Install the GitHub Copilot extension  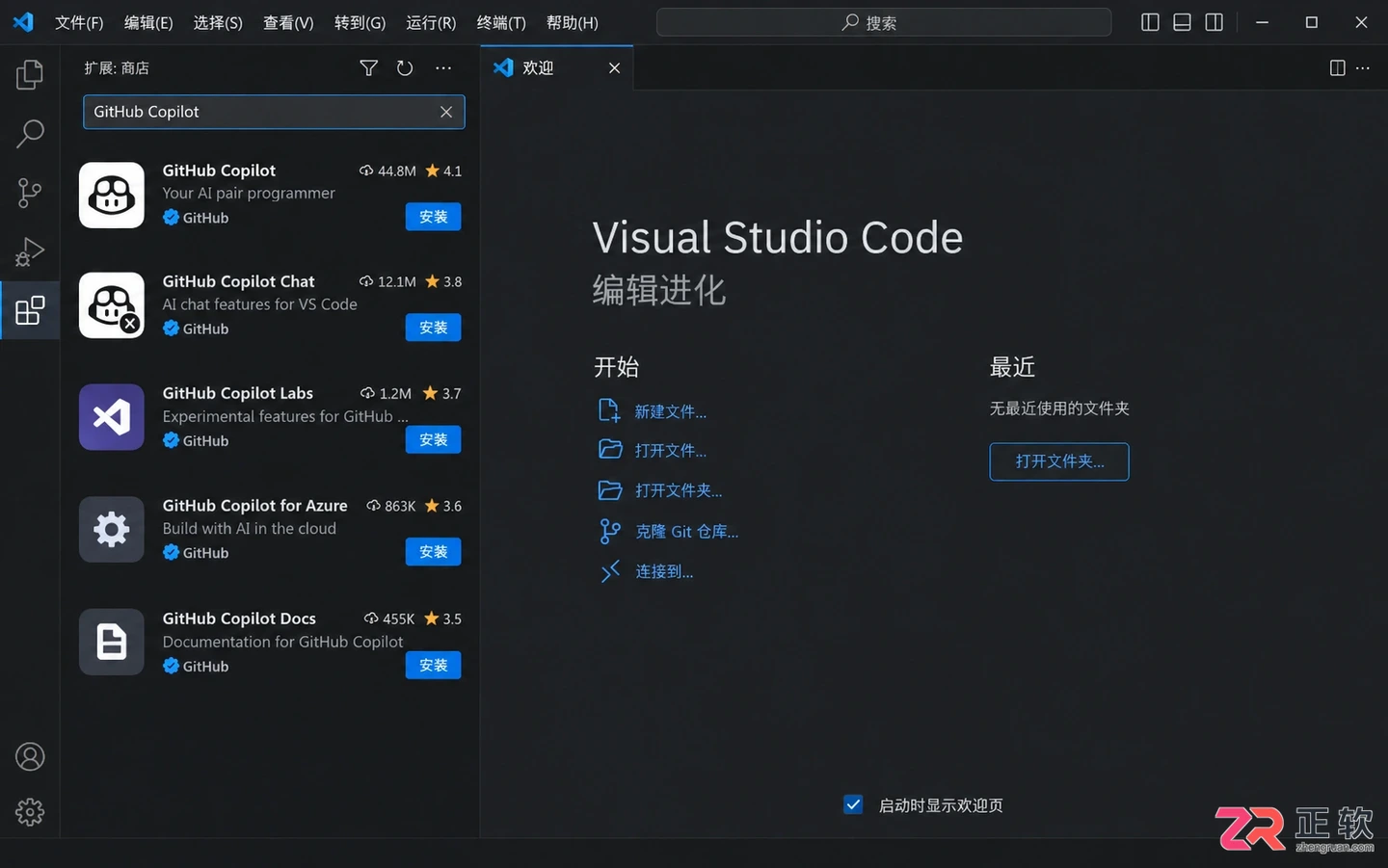point(433,217)
